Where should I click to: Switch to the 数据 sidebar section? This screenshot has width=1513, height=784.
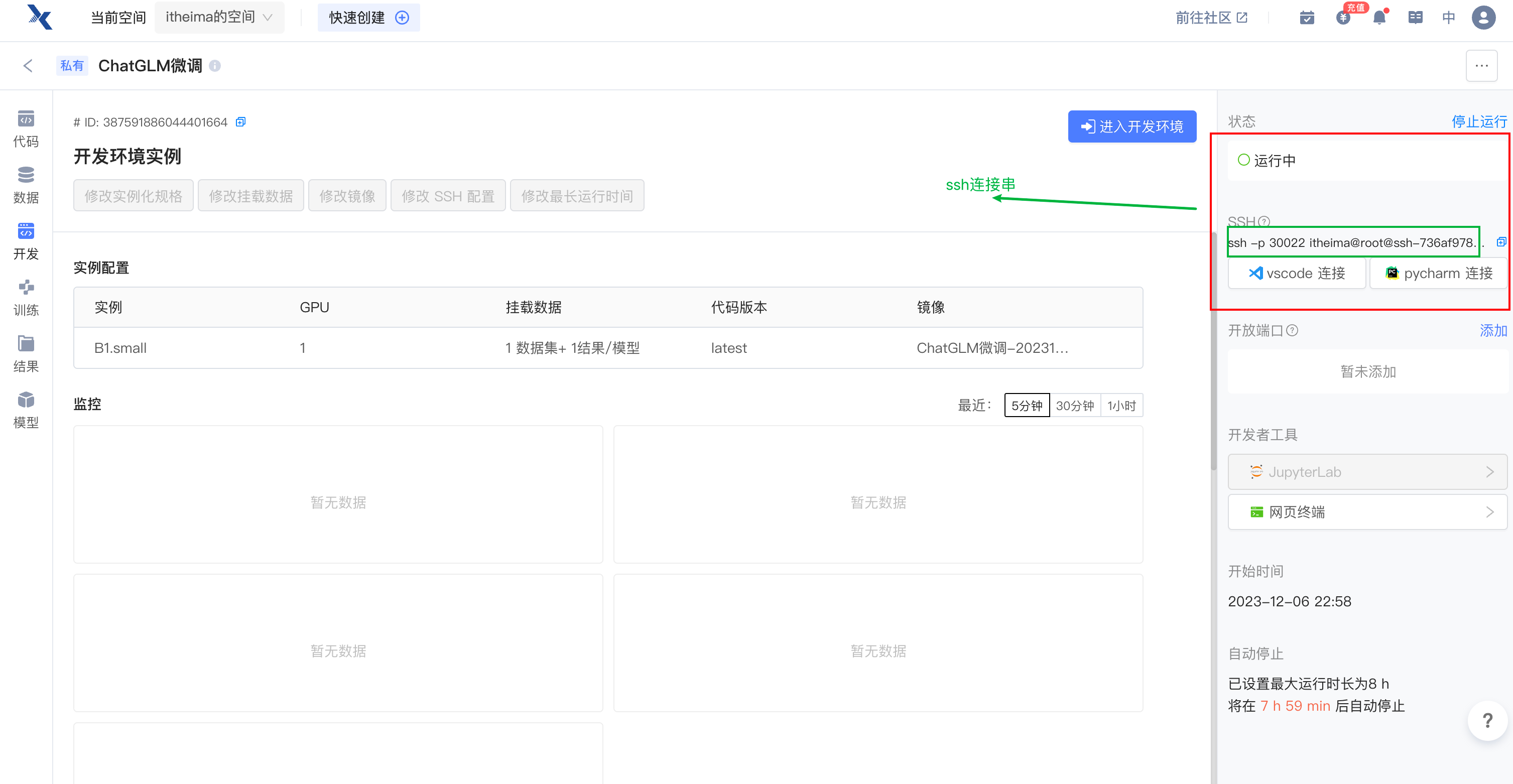[26, 185]
